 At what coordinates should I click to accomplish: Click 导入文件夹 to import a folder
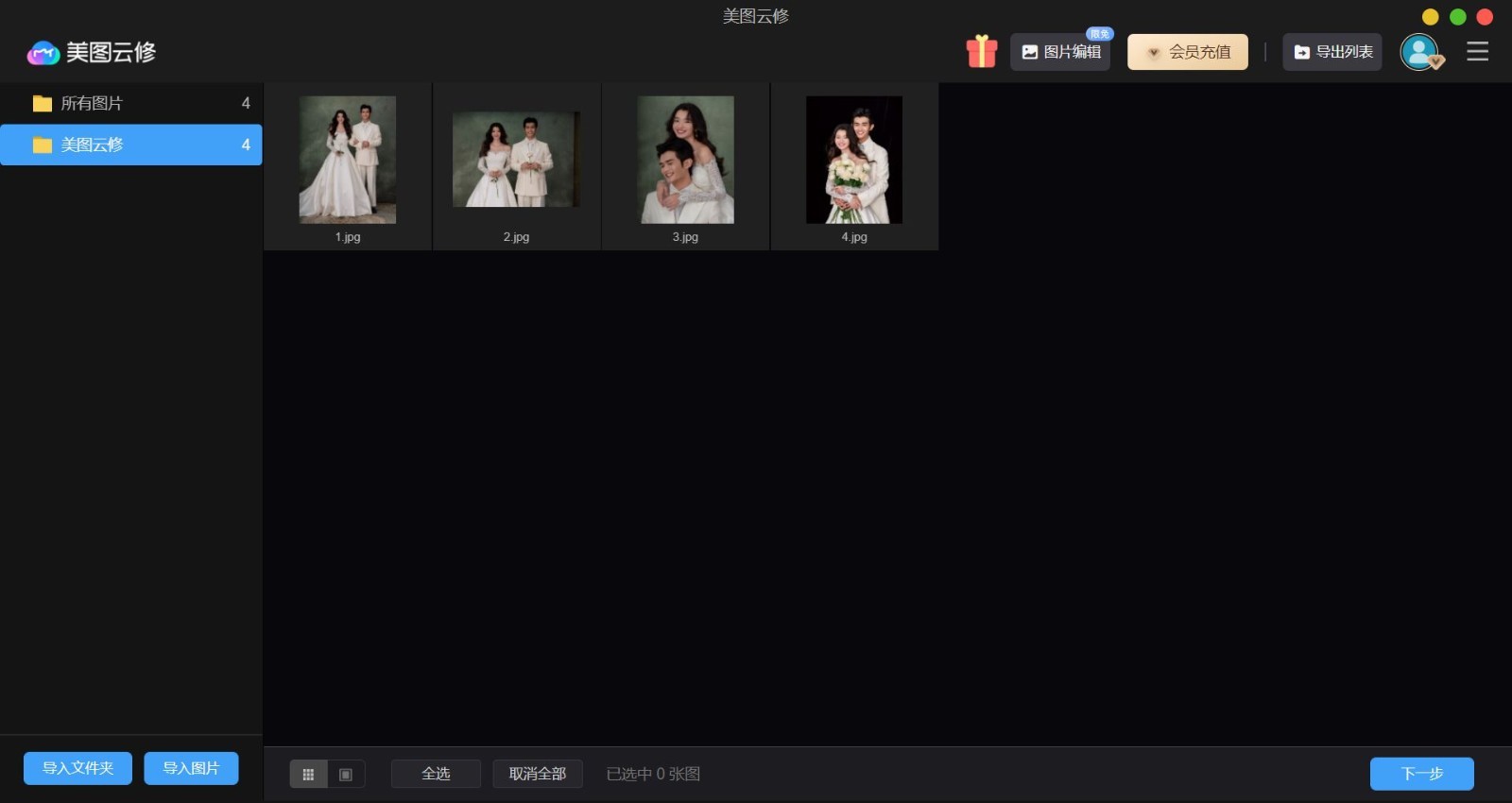pos(77,768)
